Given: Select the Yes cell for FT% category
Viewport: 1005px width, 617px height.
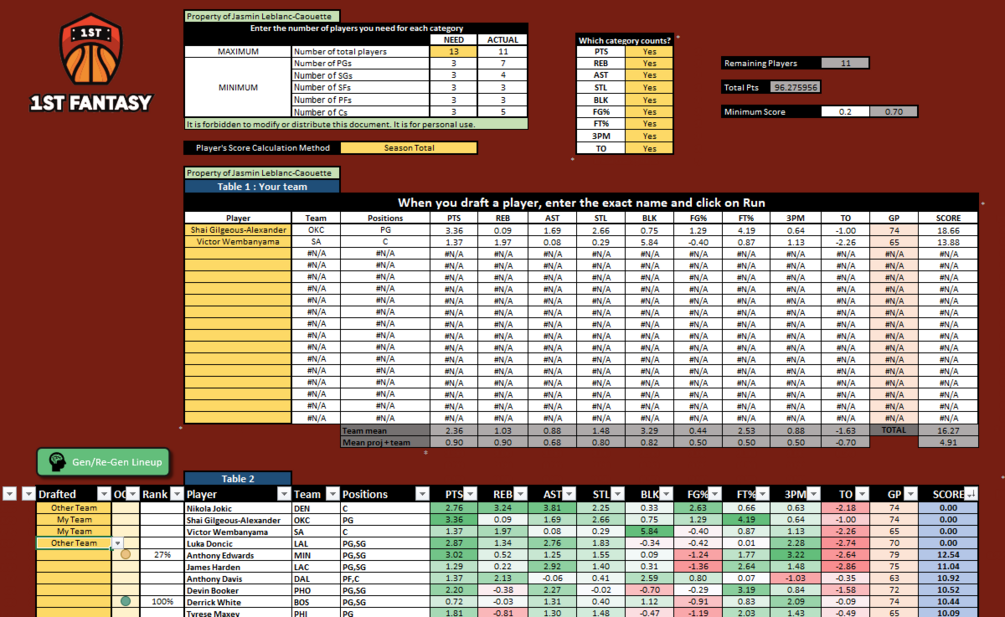Looking at the screenshot, I should coord(649,124).
